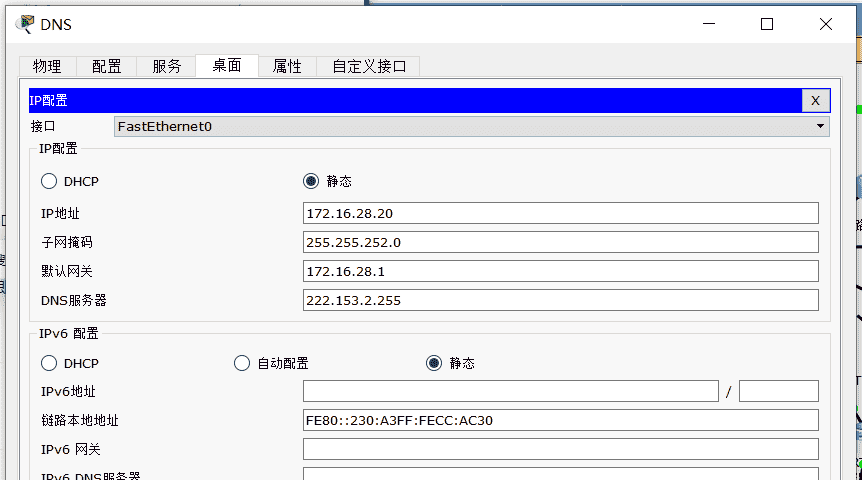Select IPv6 自动配置 radio button

click(242, 363)
